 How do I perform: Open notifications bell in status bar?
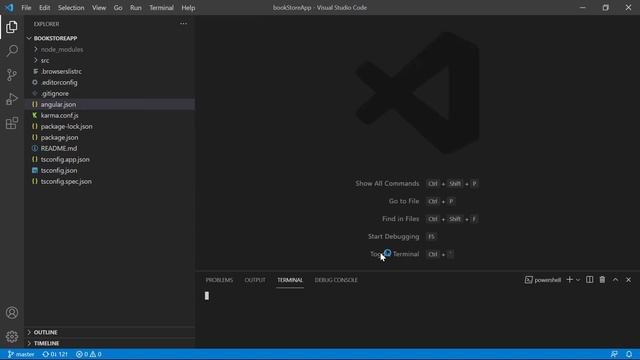(629, 354)
